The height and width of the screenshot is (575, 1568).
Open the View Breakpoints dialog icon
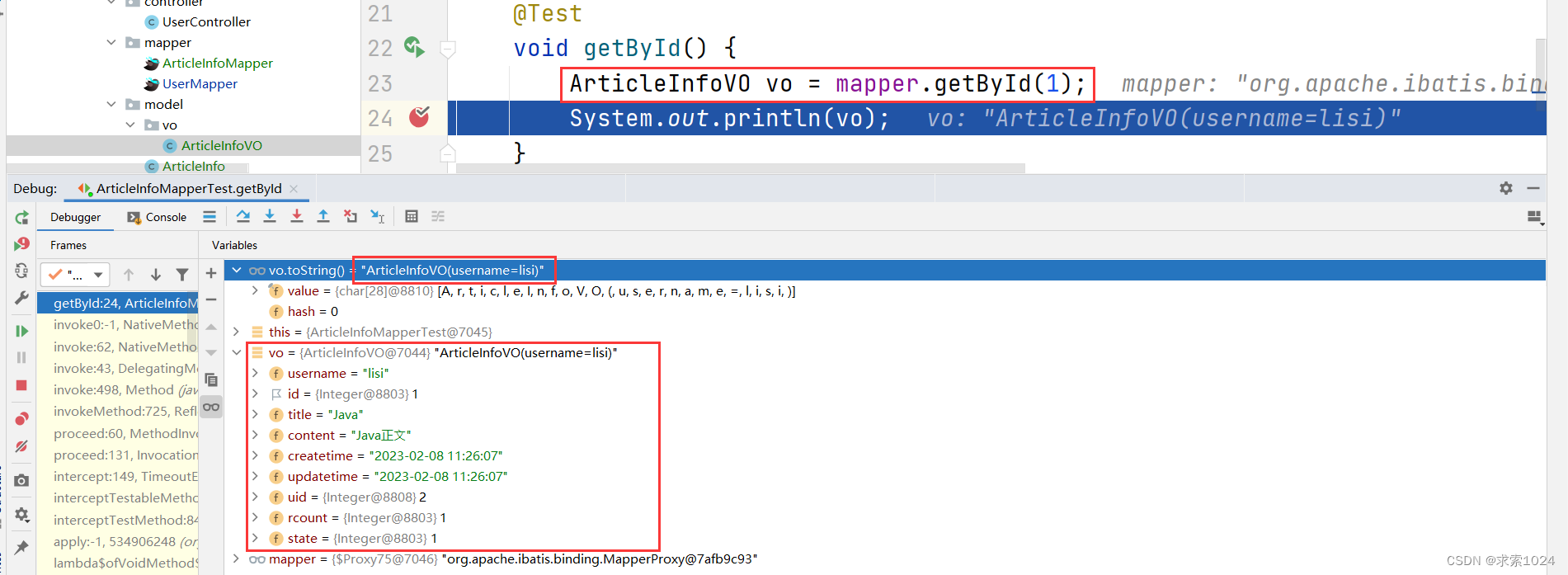[22, 419]
